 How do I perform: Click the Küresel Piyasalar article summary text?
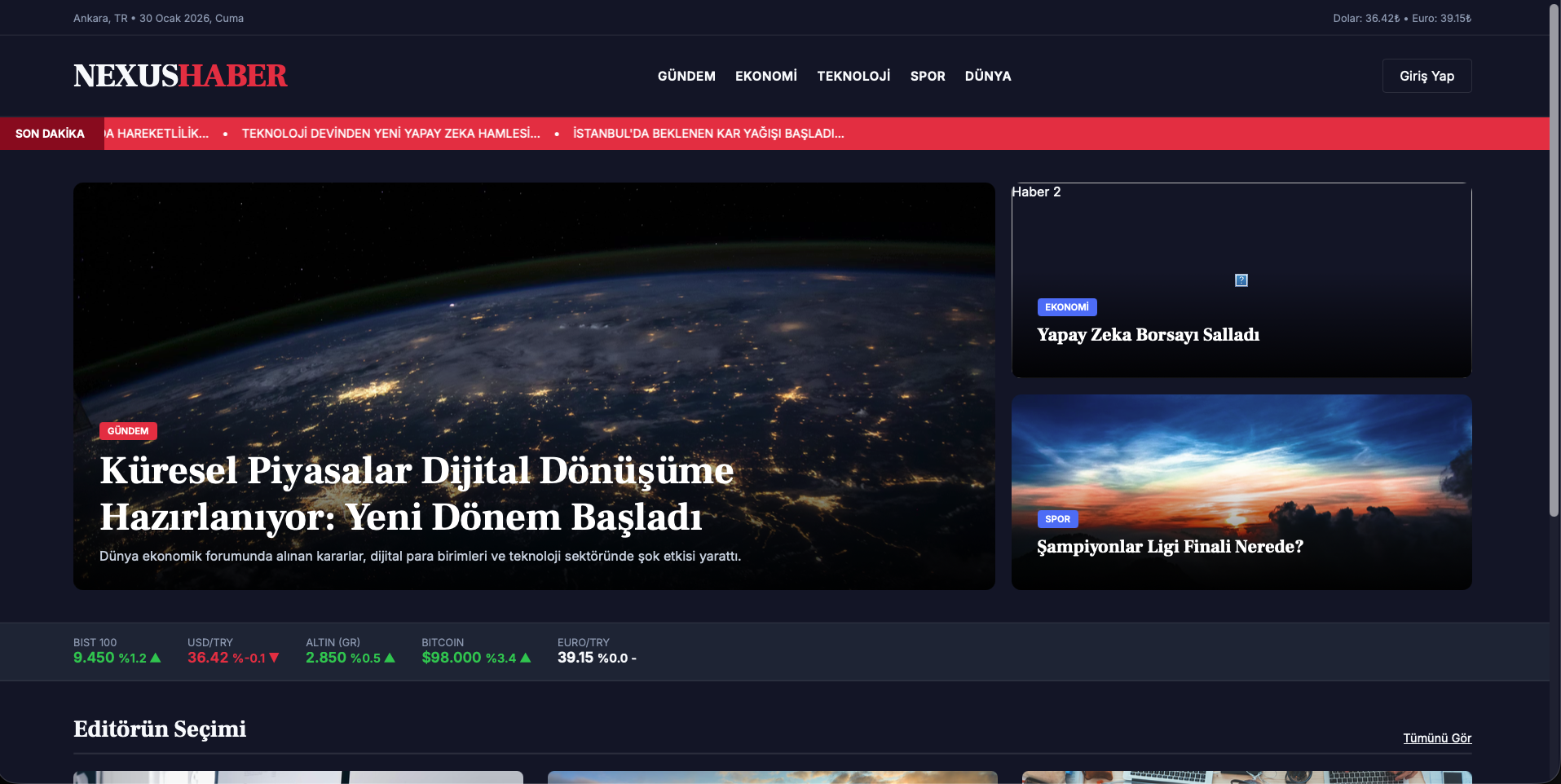[420, 556]
